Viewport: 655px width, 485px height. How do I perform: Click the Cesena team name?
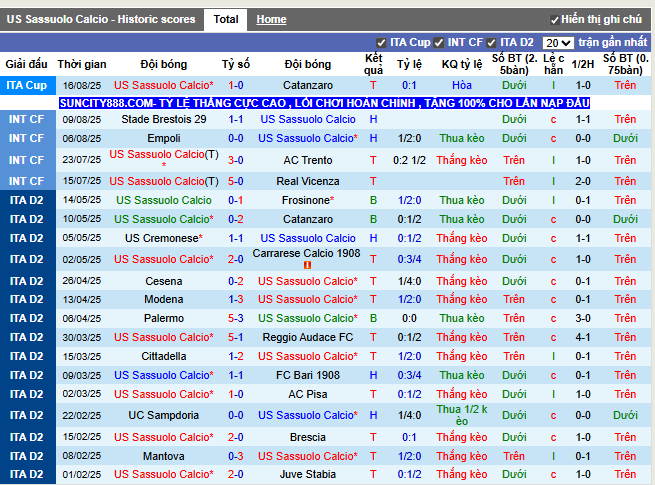(x=164, y=282)
